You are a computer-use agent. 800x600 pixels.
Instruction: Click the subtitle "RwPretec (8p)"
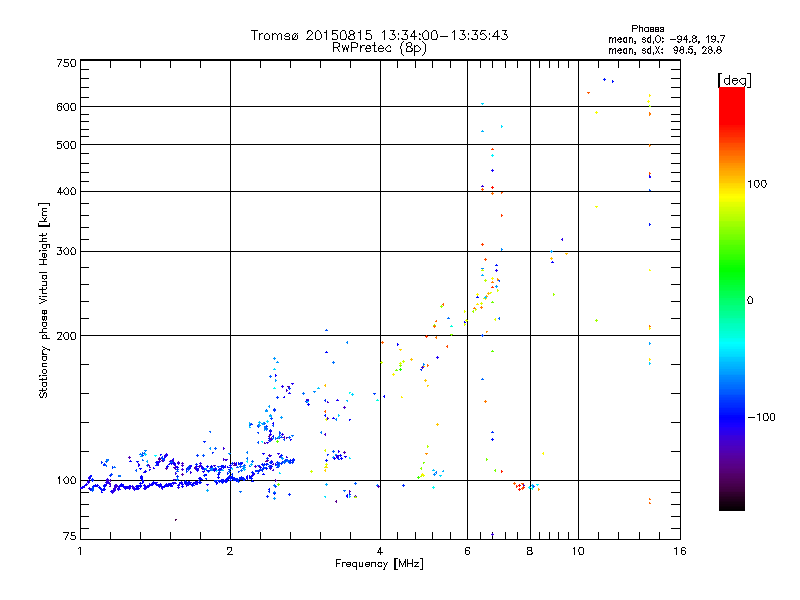coord(379,48)
